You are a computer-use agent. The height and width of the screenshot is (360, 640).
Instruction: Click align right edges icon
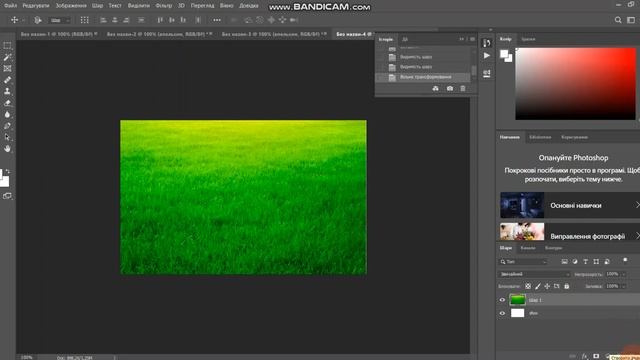[126, 20]
